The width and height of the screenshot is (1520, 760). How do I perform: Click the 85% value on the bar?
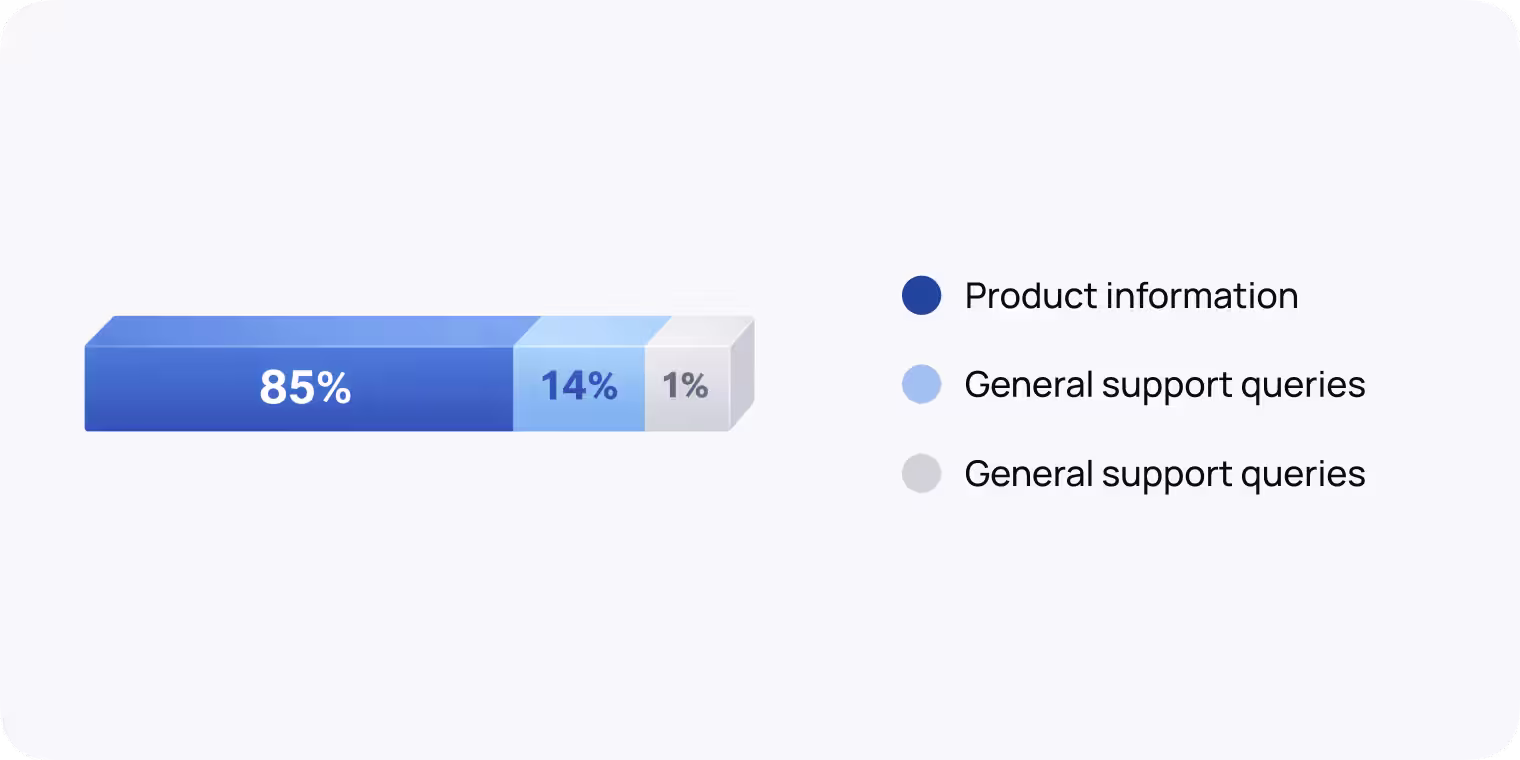pos(305,388)
